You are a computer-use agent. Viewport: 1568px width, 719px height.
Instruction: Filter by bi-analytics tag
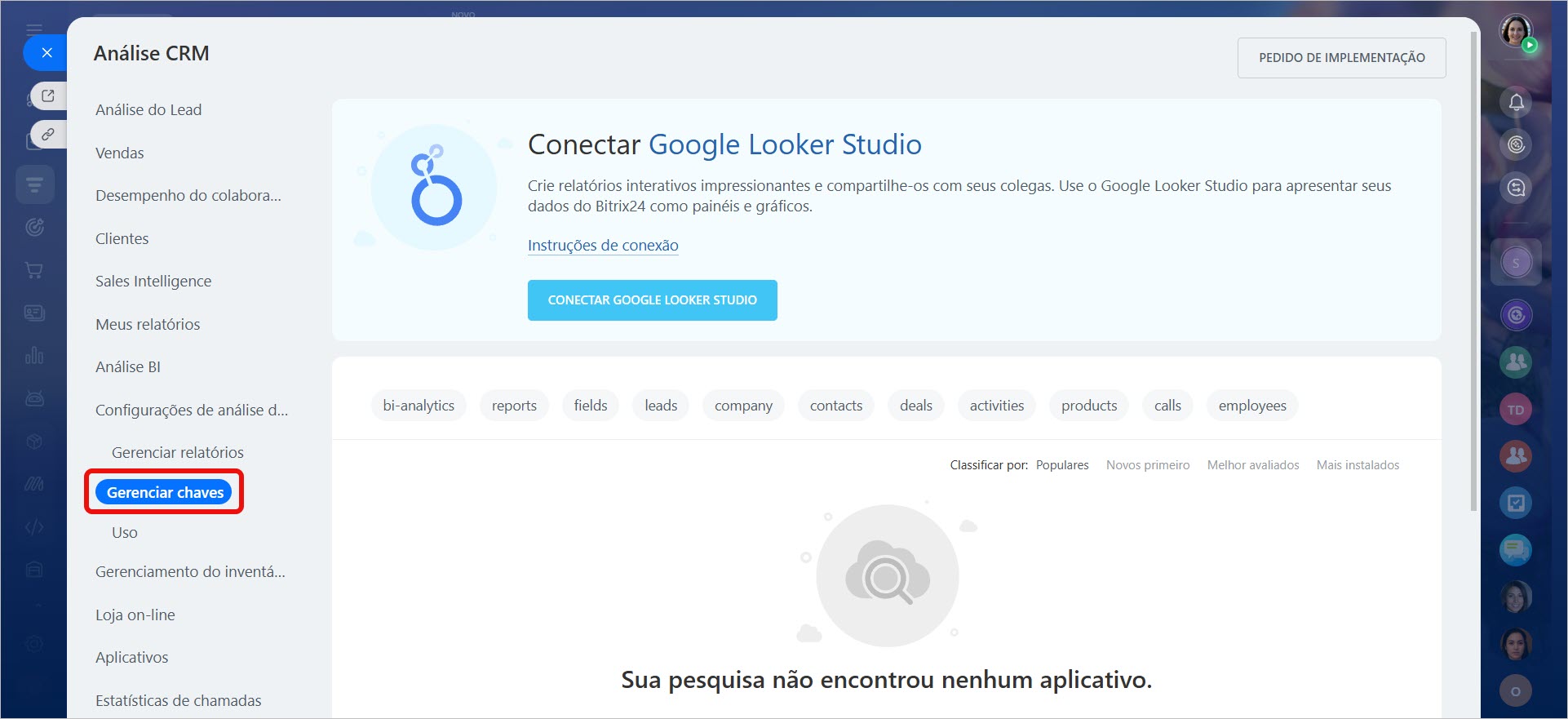tap(419, 406)
